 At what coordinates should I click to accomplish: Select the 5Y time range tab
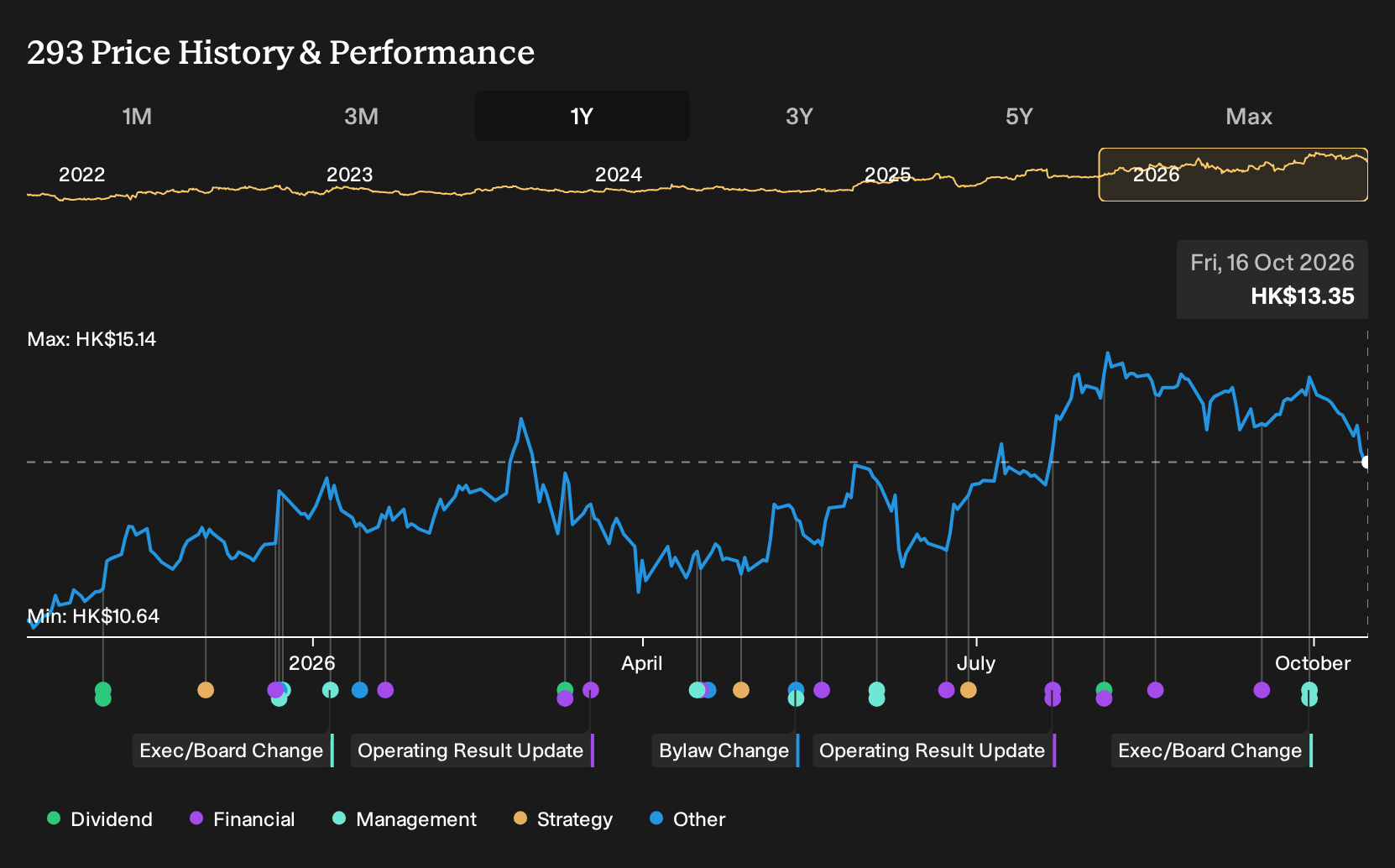click(x=1019, y=116)
